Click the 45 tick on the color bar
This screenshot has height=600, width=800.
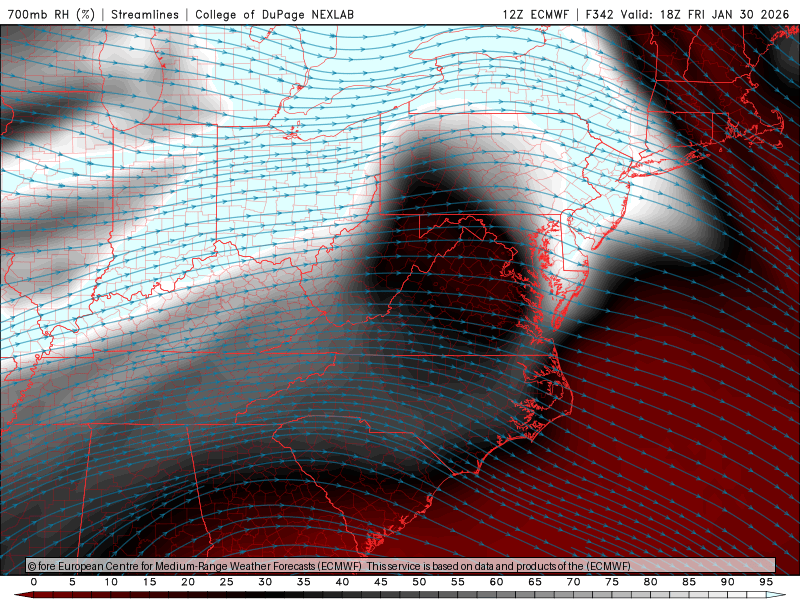[381, 582]
